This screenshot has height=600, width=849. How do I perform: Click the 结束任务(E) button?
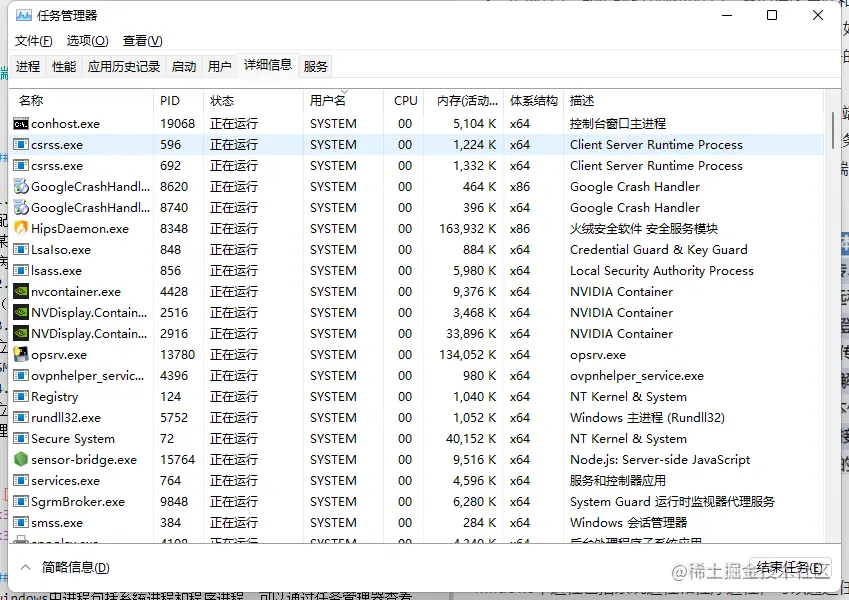pos(790,568)
